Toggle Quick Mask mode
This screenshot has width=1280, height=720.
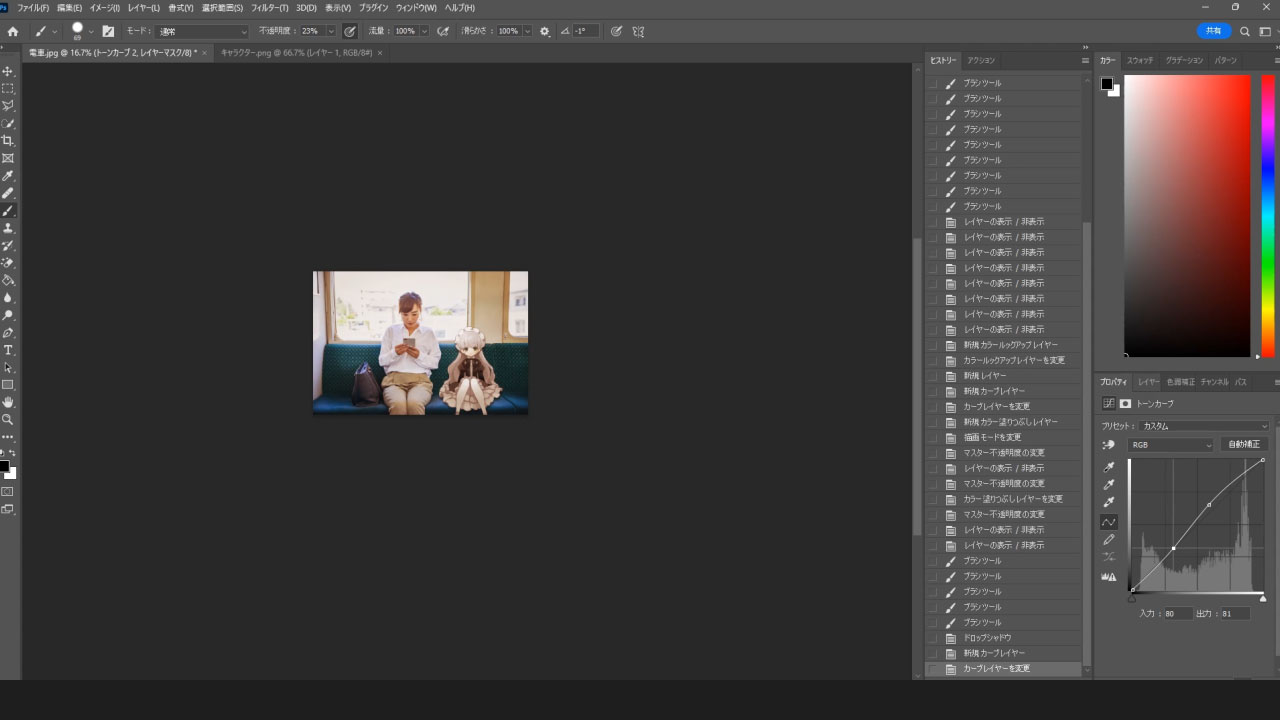pyautogui.click(x=8, y=492)
